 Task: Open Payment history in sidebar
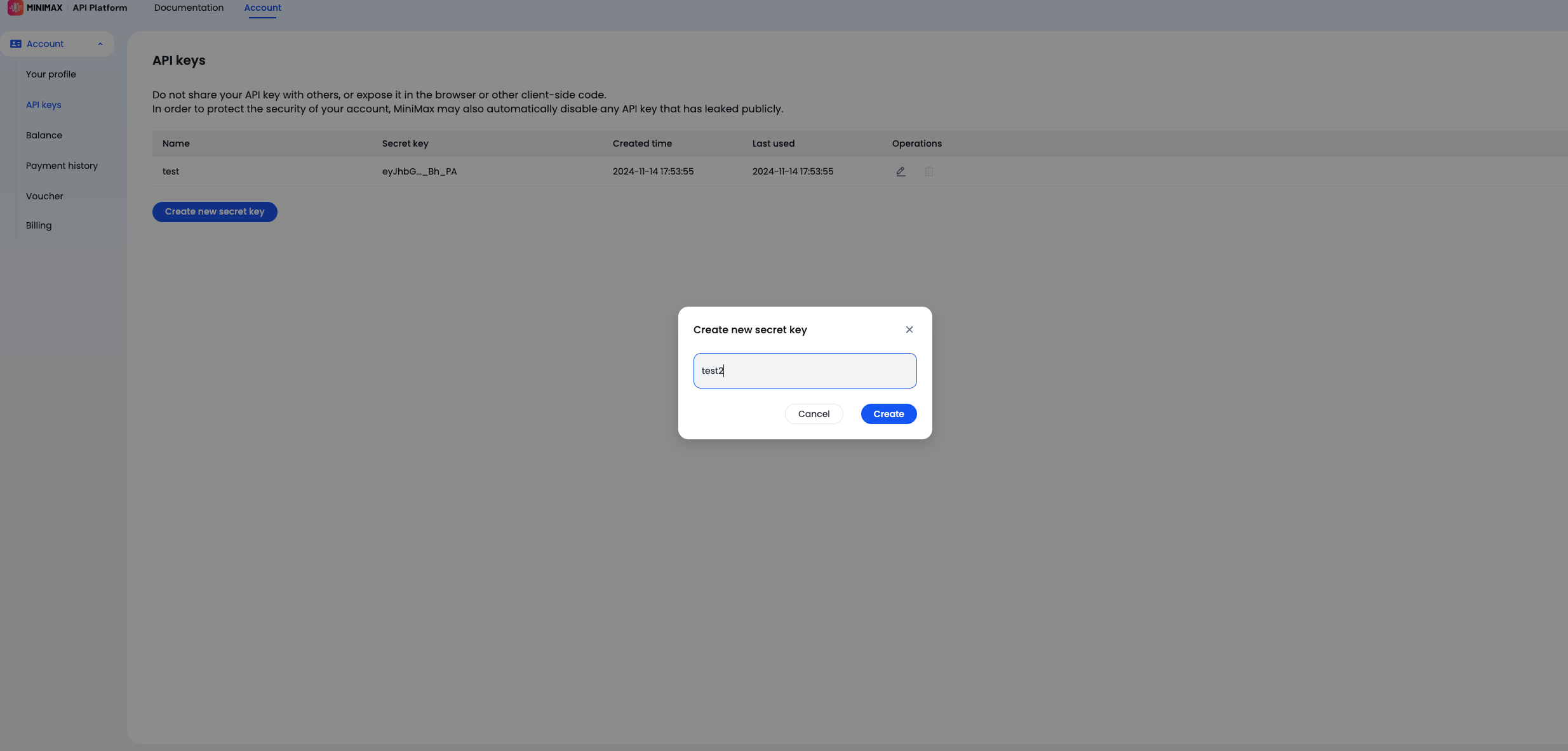click(x=62, y=166)
